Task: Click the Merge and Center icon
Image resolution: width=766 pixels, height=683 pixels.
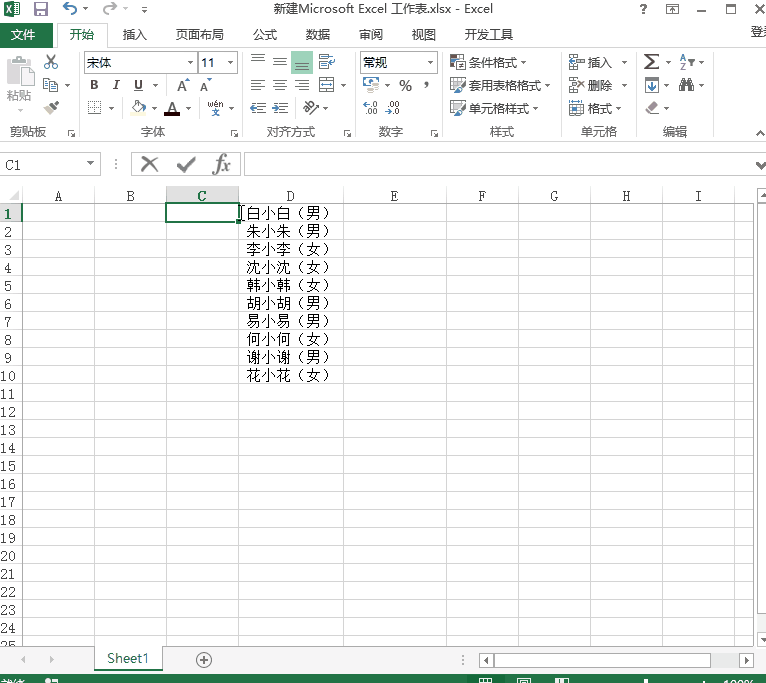Action: (x=326, y=85)
